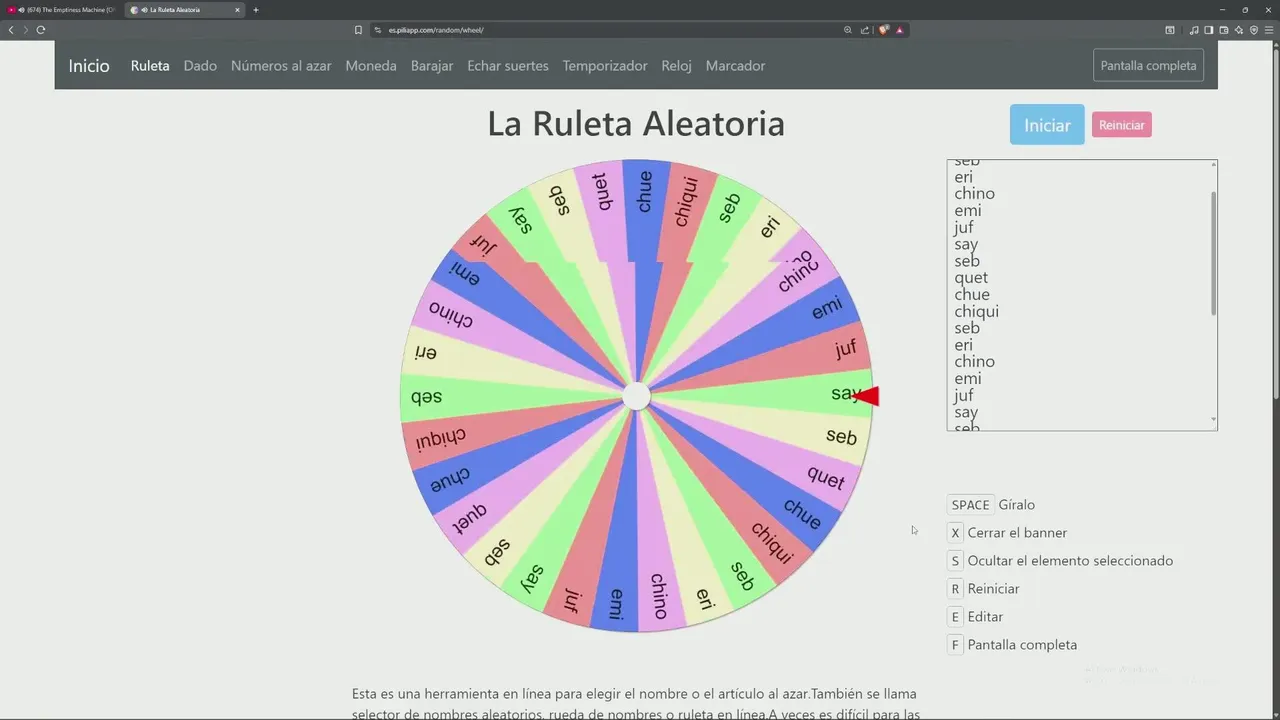Start the wheel with Iniciar button

click(1047, 125)
